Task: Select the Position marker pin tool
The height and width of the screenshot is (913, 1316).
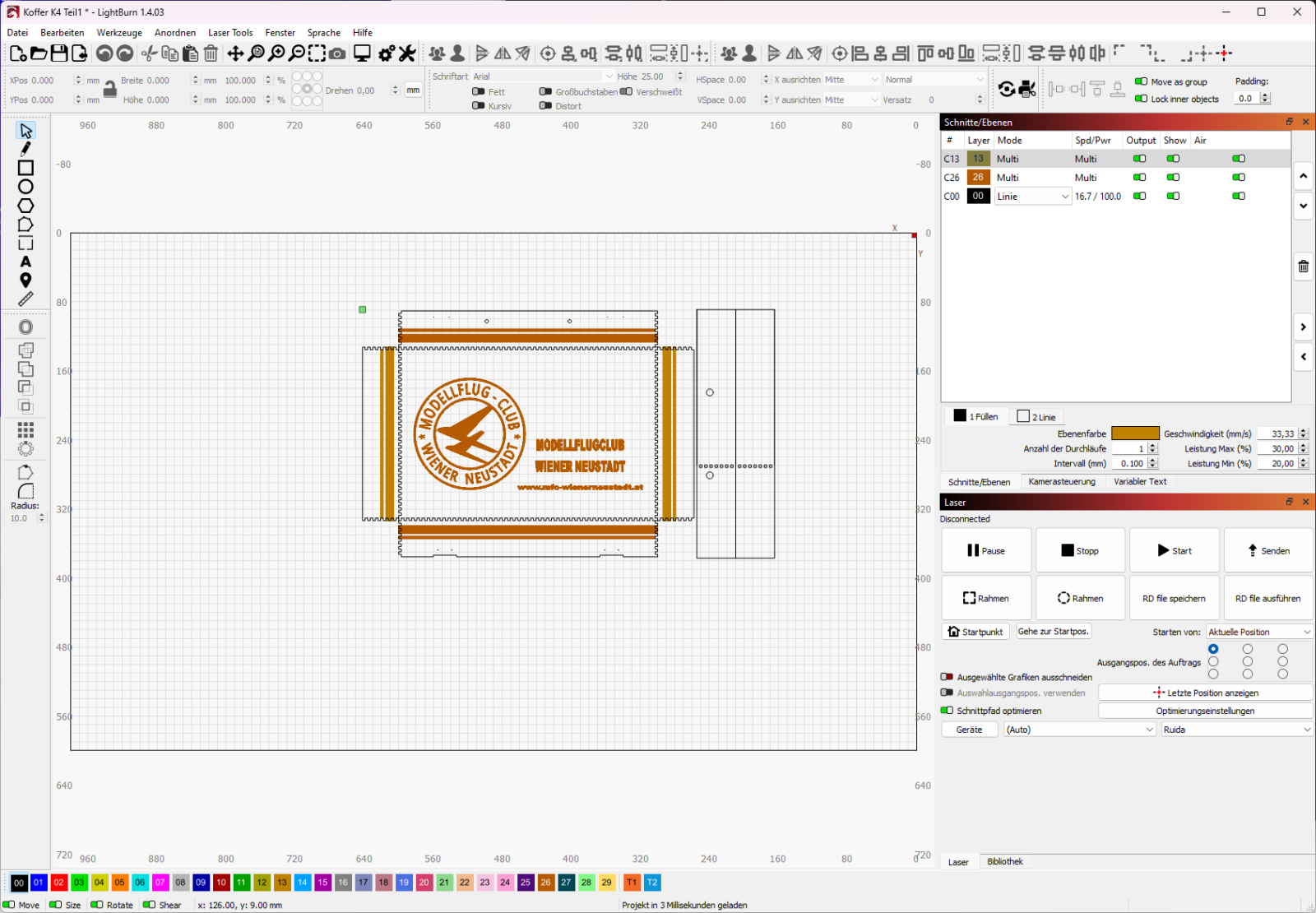Action: [25, 280]
